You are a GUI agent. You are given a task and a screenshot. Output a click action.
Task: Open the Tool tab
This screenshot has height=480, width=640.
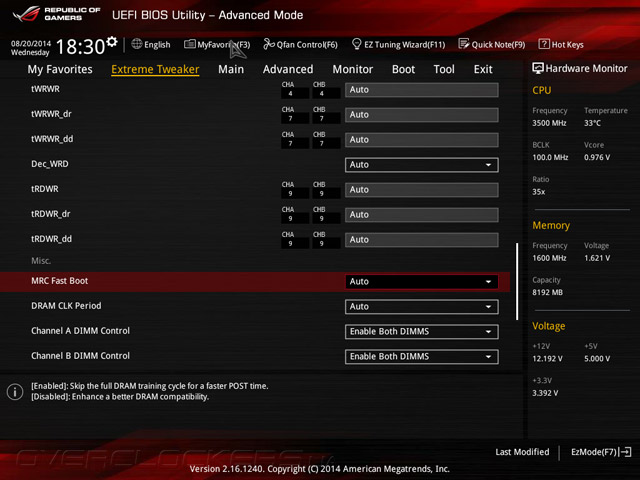click(444, 69)
